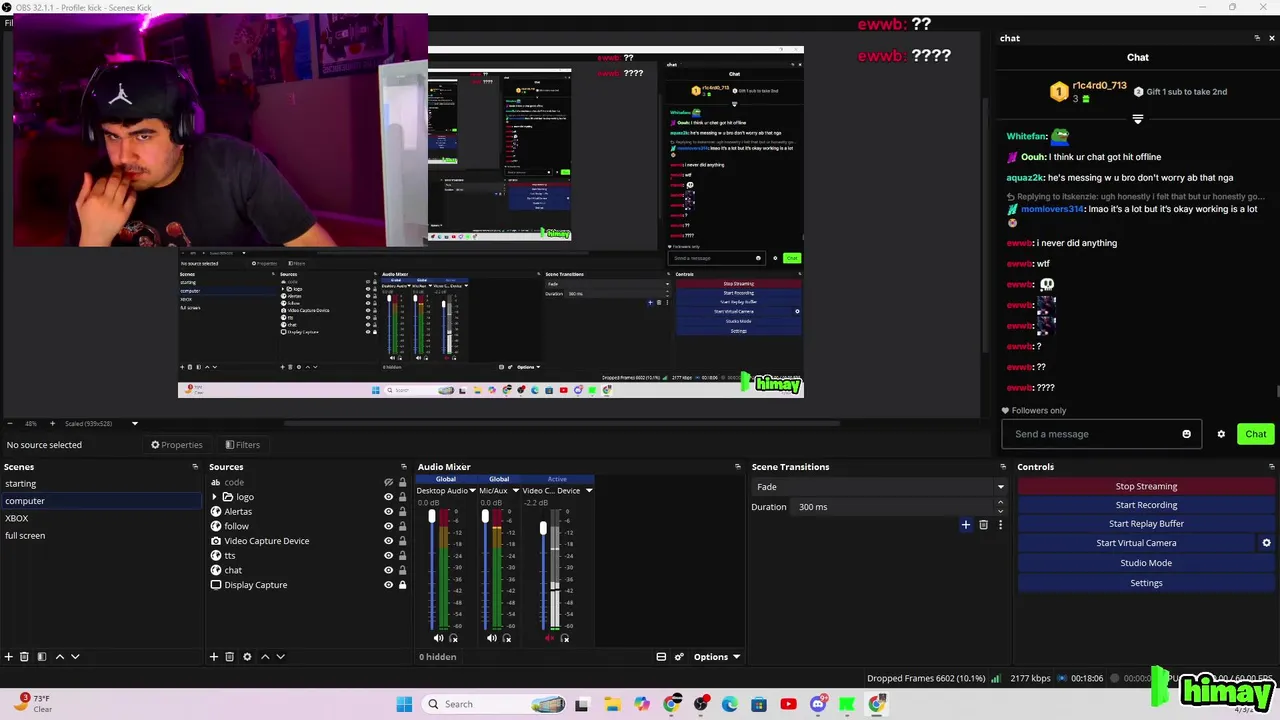Pop out the Audio Mixer dock
The width and height of the screenshot is (1280, 720).
coord(738,466)
